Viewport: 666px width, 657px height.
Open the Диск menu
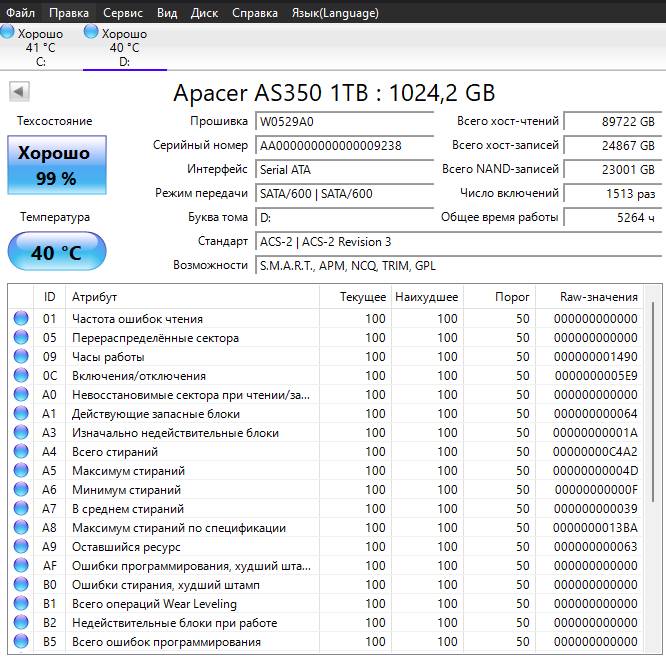204,13
